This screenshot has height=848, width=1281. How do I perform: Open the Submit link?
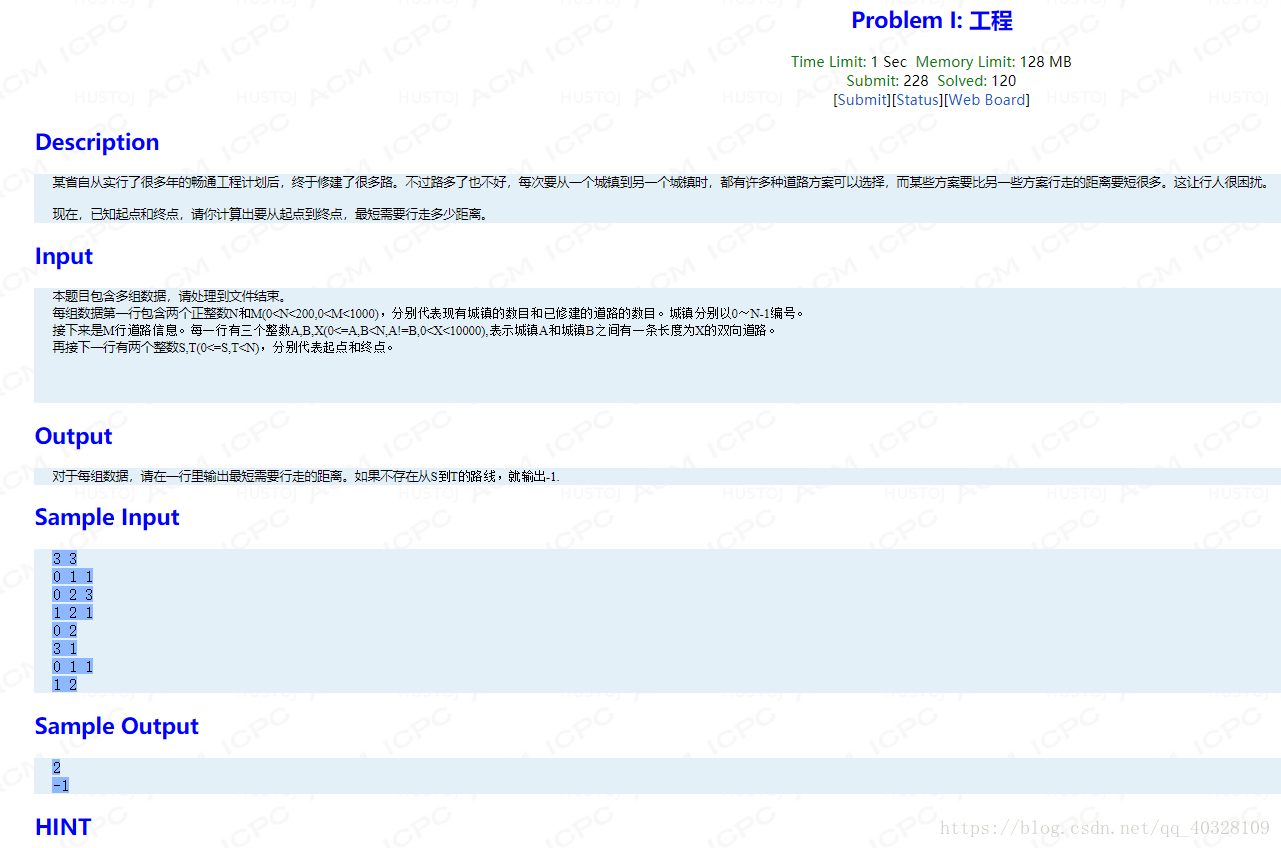click(861, 99)
